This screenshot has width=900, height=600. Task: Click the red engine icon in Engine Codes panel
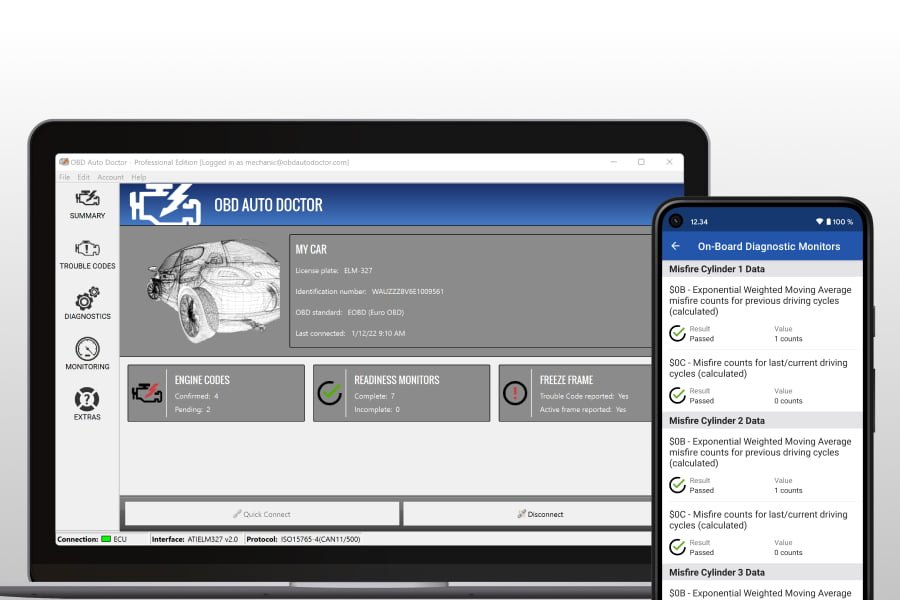(150, 392)
